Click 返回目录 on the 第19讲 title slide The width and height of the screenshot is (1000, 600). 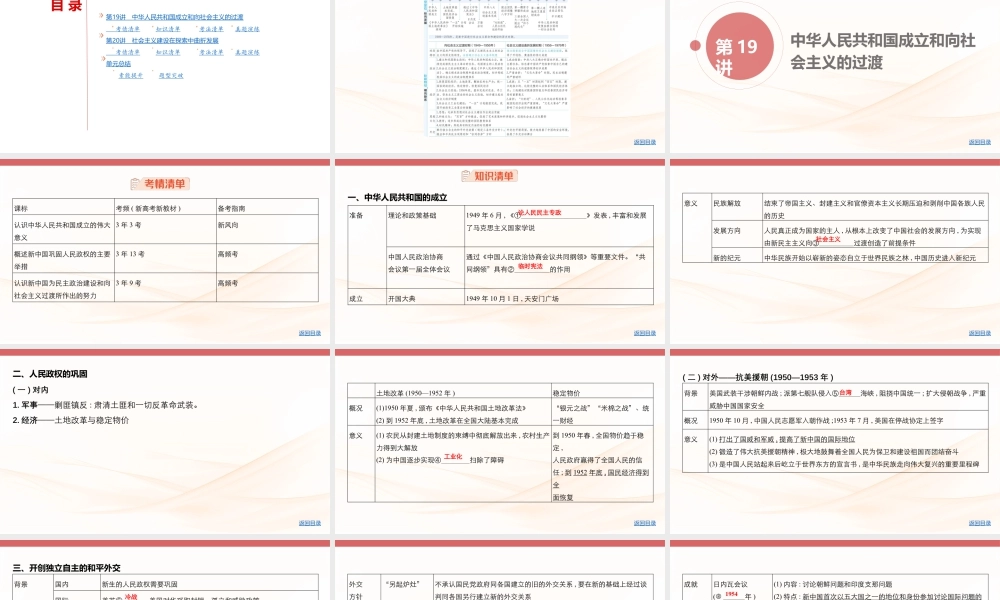(980, 142)
